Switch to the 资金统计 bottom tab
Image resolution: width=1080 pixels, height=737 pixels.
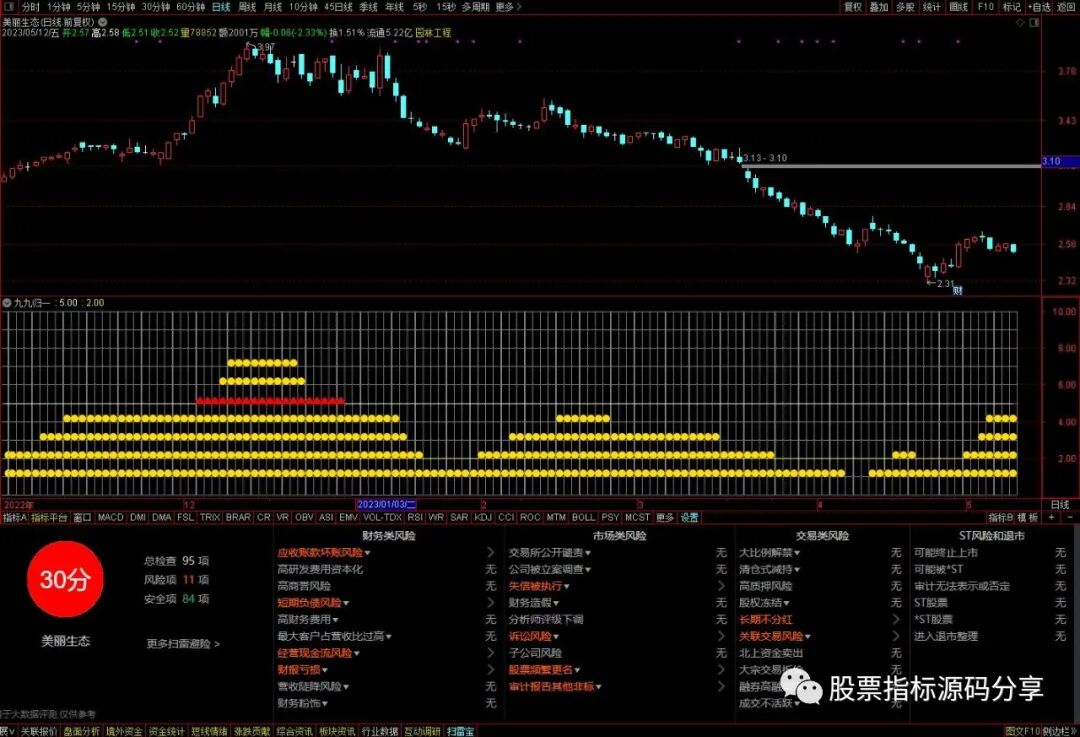click(x=167, y=731)
